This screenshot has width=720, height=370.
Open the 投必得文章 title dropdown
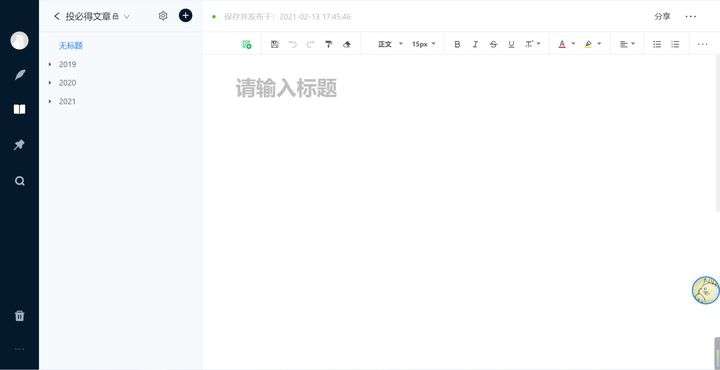pos(127,17)
